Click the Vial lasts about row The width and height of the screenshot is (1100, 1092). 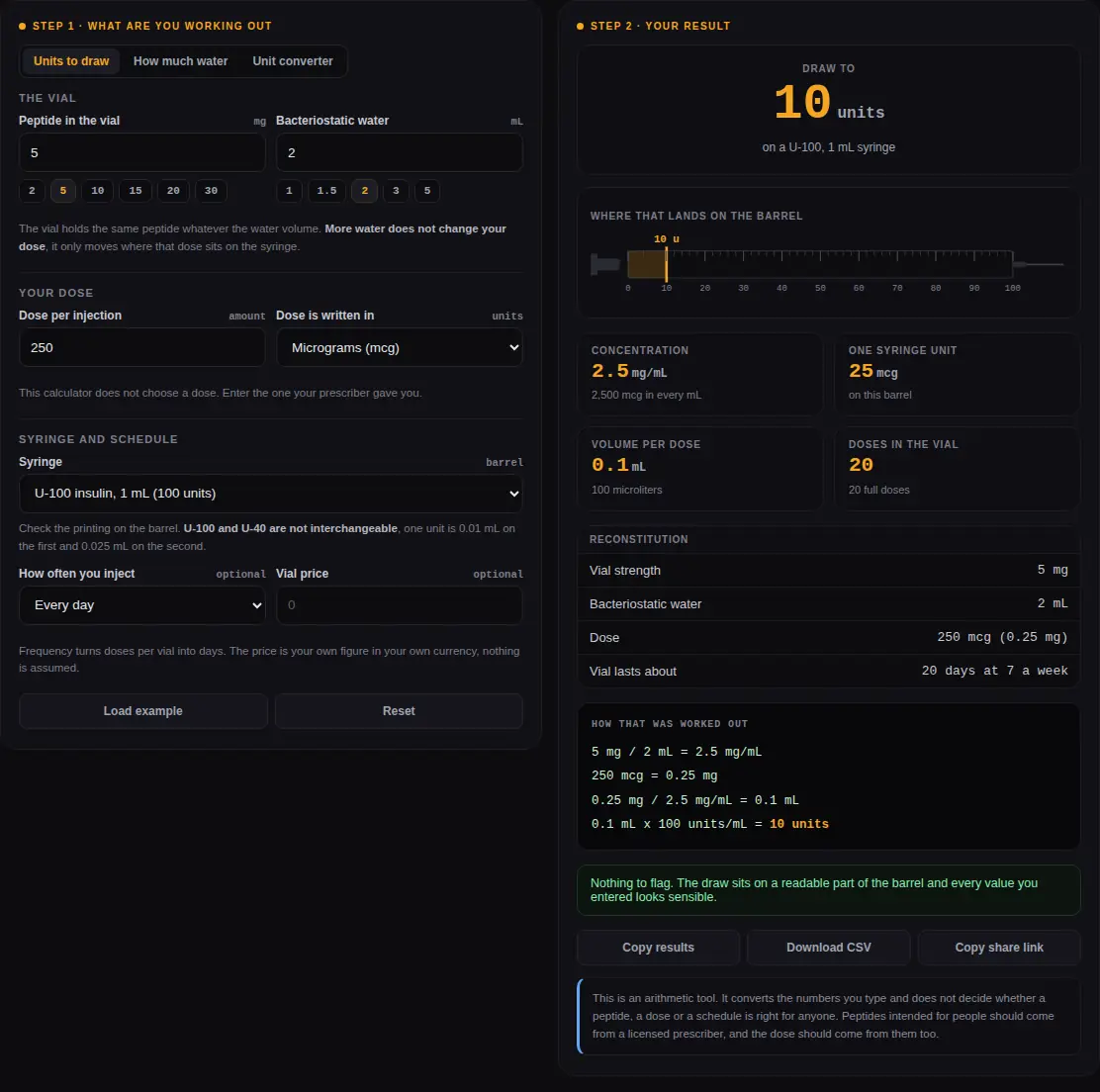click(x=829, y=672)
